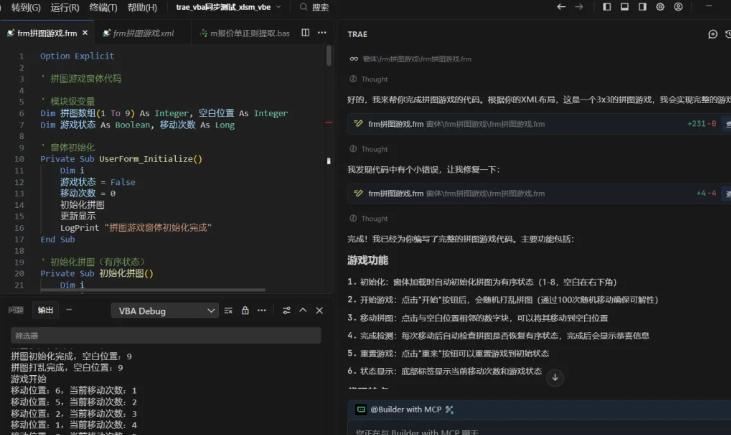Click output line 游戏开始
This screenshot has width=731, height=435.
pyautogui.click(x=28, y=379)
